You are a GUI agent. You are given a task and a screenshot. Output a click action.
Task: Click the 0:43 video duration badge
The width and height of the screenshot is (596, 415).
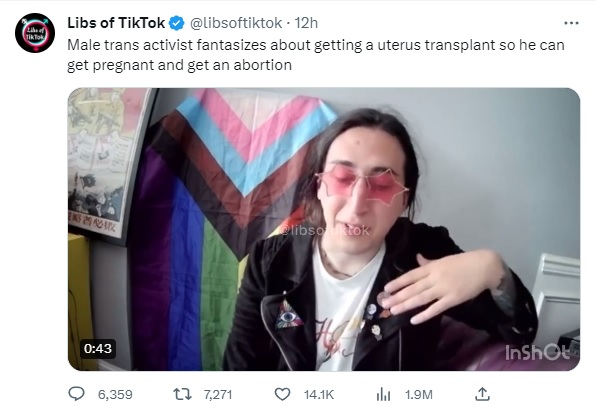98,348
